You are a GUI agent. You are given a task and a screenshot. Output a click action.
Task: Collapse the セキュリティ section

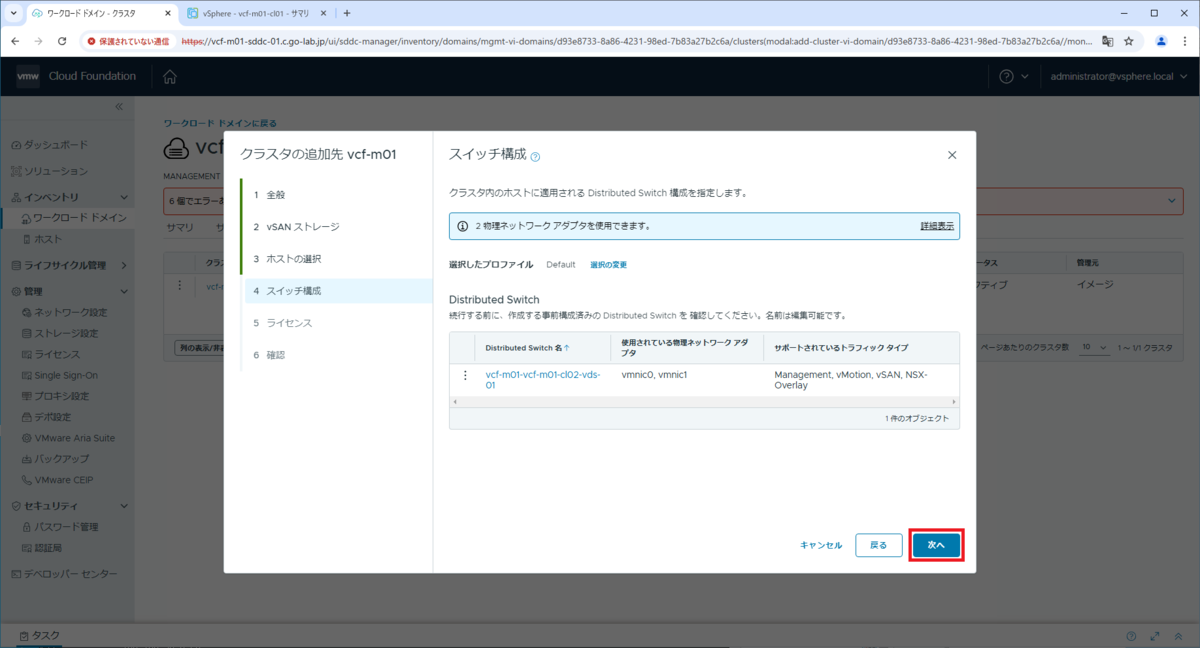coord(124,506)
